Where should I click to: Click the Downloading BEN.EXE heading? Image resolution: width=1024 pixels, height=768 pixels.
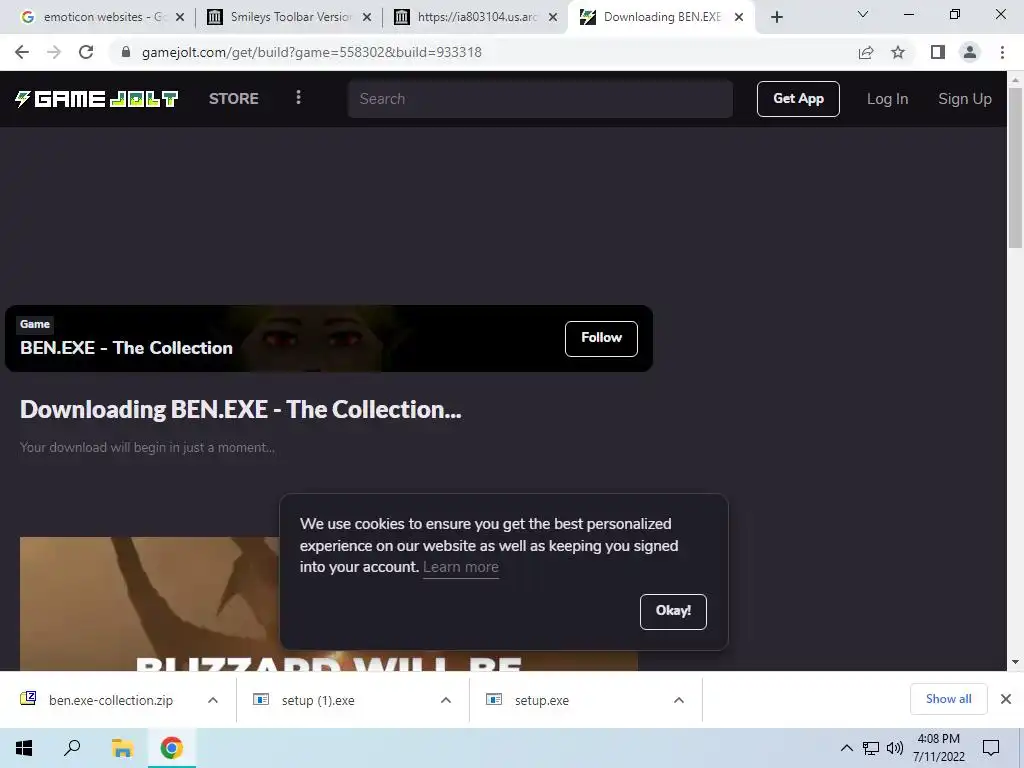point(240,409)
